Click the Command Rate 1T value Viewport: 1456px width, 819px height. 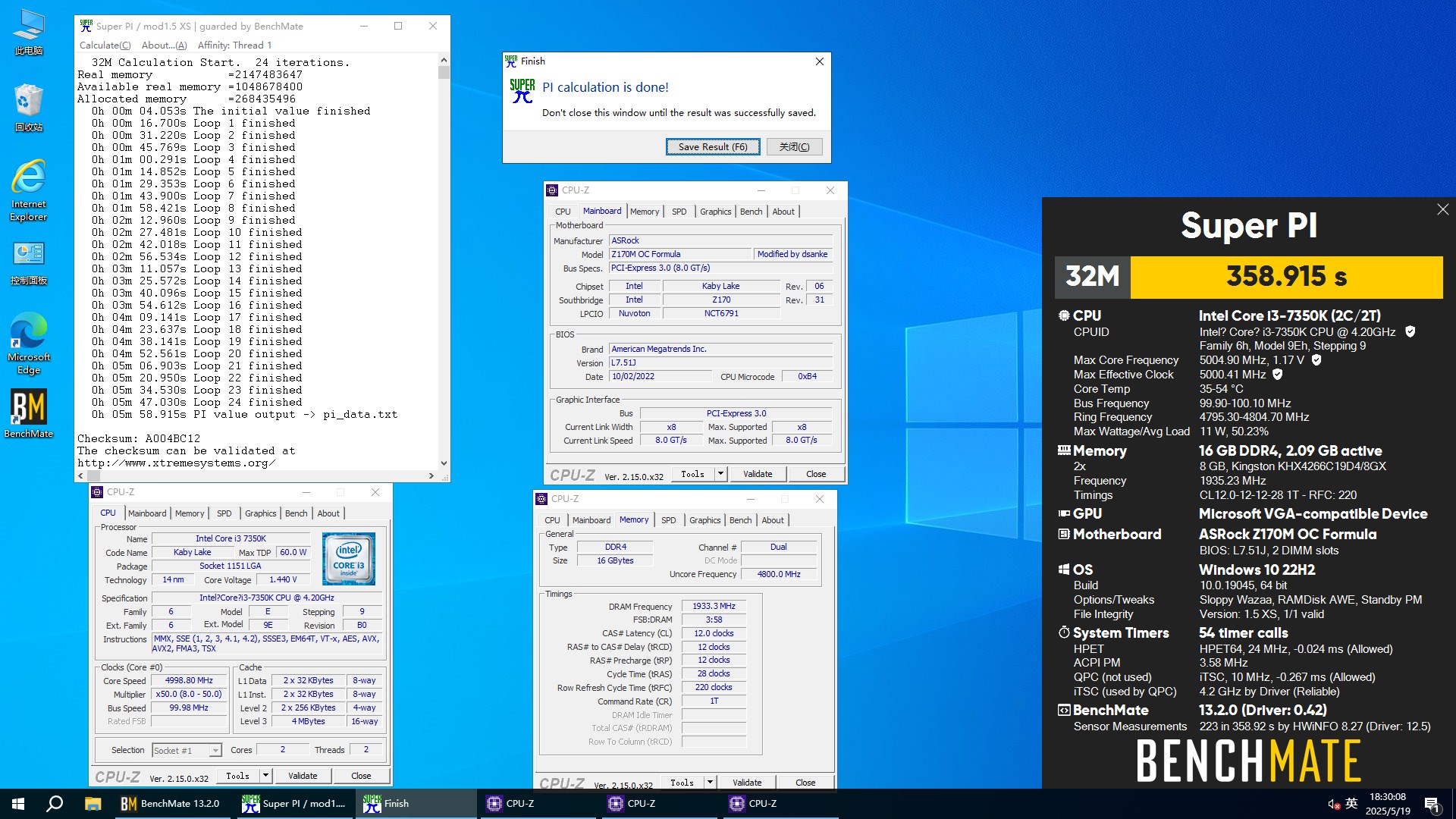(x=714, y=701)
